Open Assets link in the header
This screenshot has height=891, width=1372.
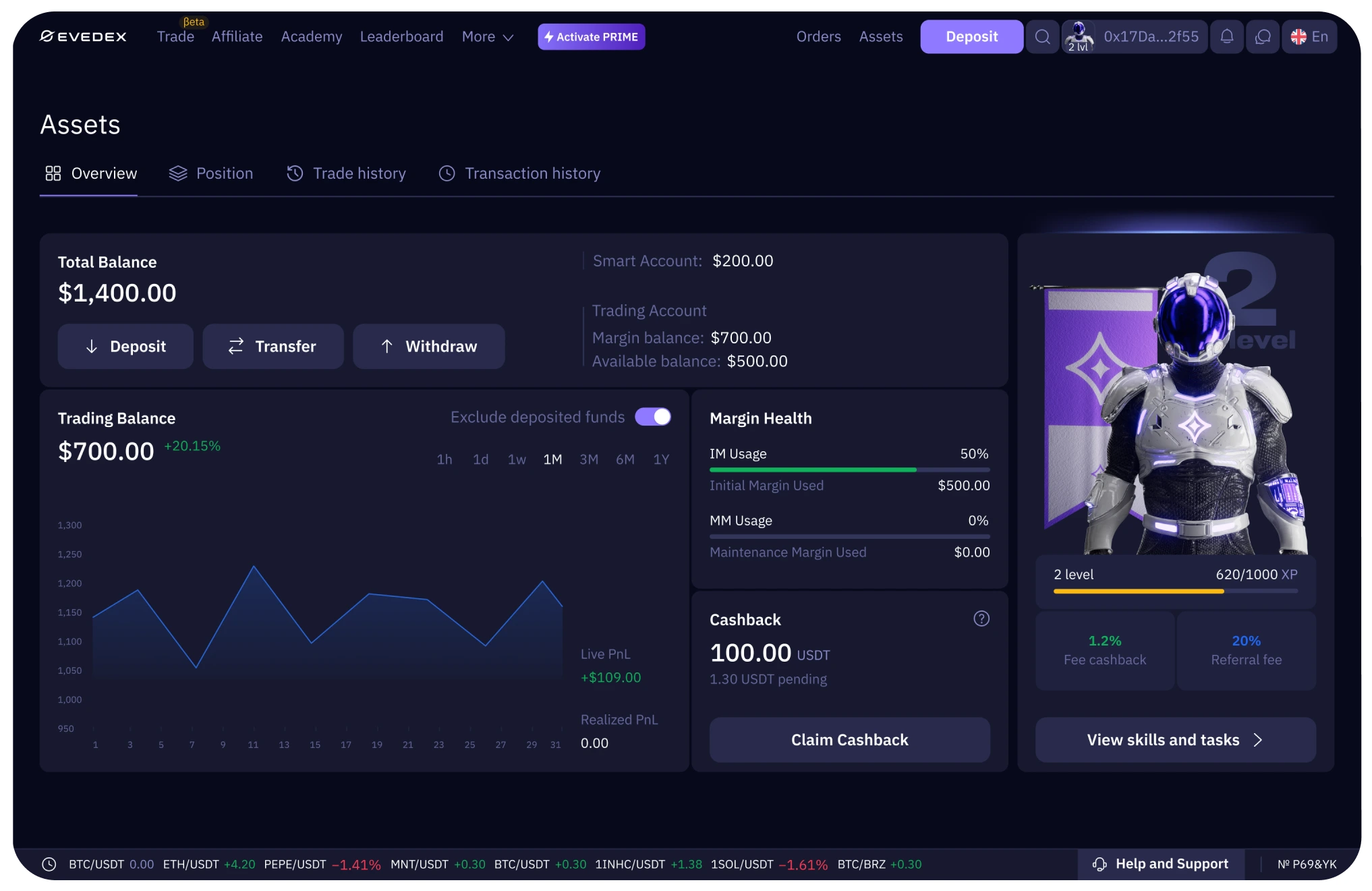click(x=880, y=36)
